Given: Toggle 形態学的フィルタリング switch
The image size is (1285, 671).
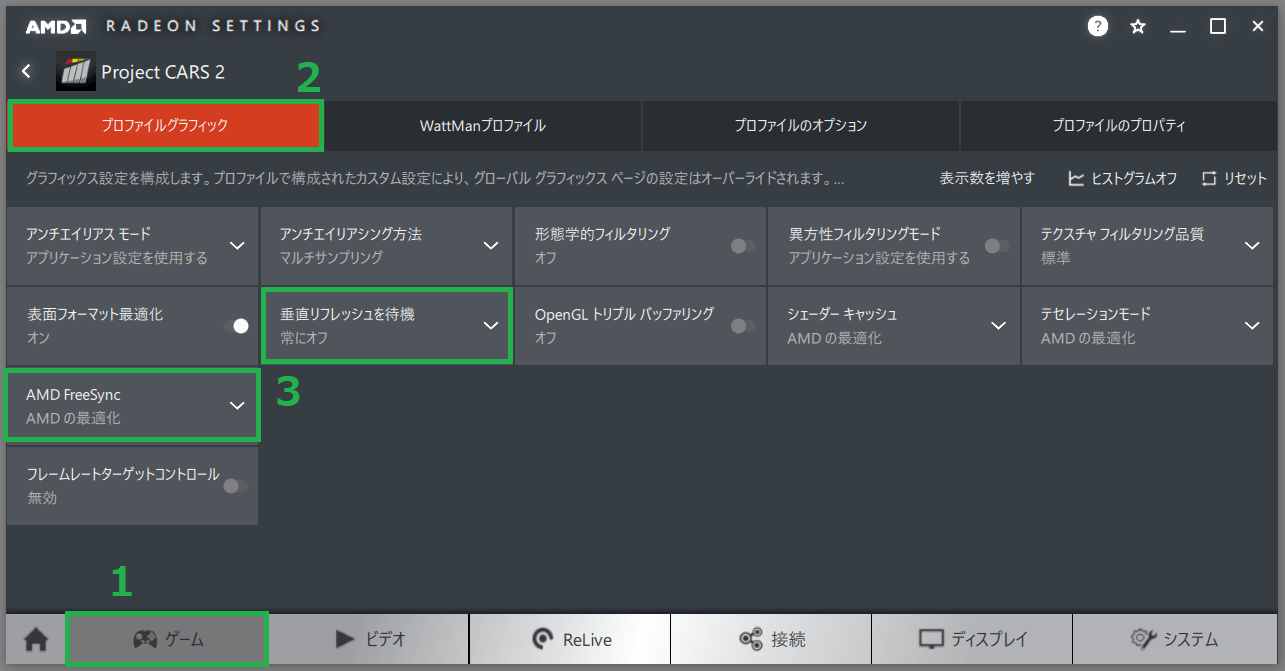Looking at the screenshot, I should click(742, 245).
